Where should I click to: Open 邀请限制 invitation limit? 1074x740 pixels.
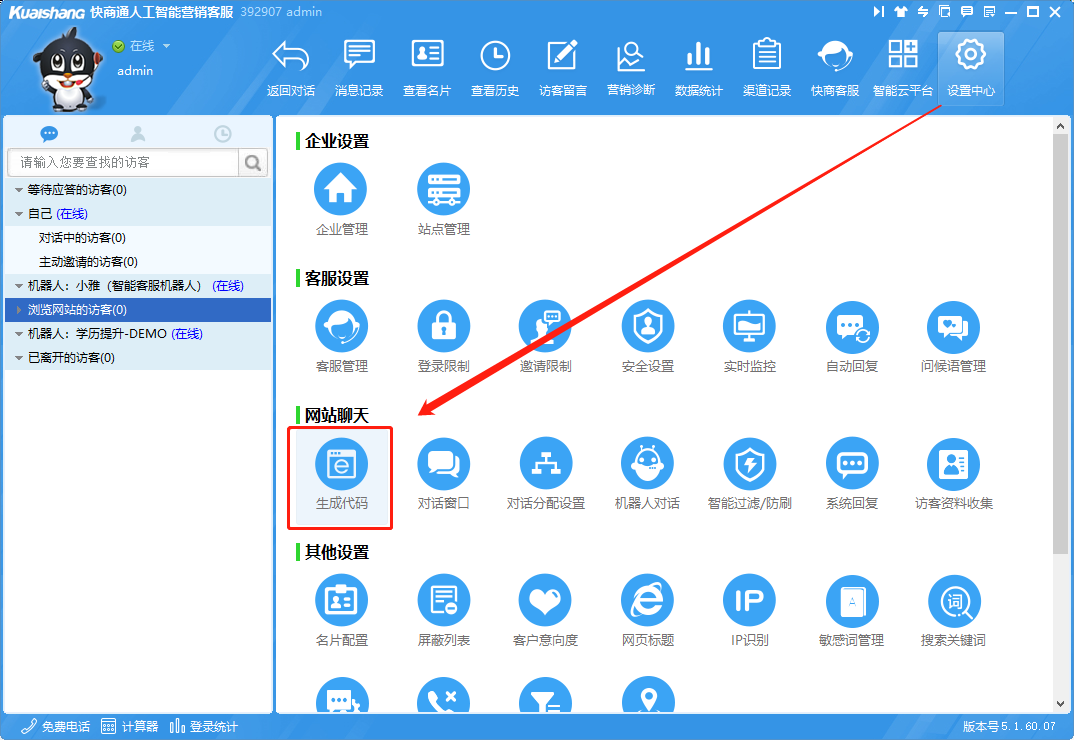(545, 336)
